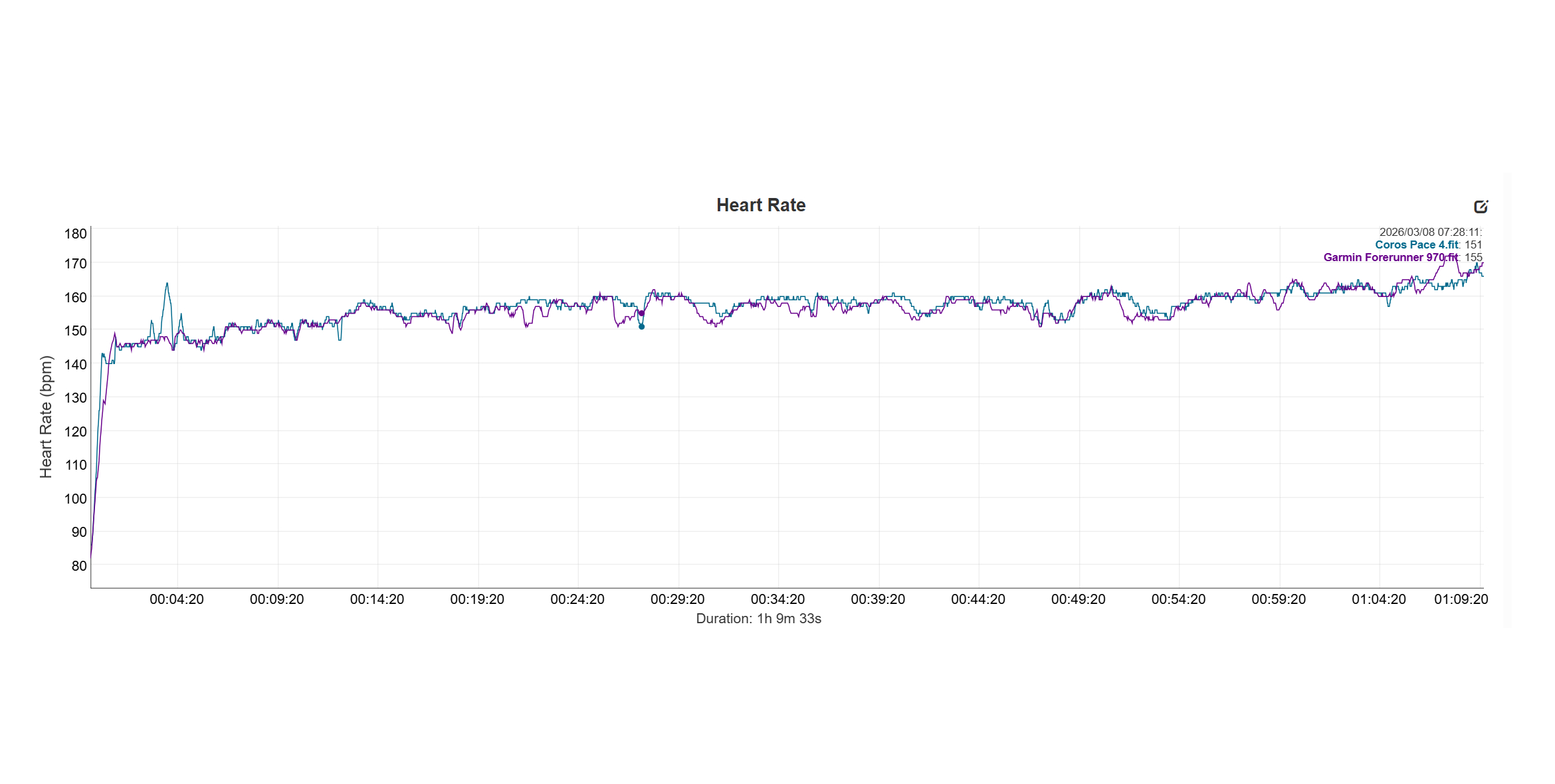1555x784 pixels.
Task: Click the Heart Rate chart title
Action: point(761,205)
